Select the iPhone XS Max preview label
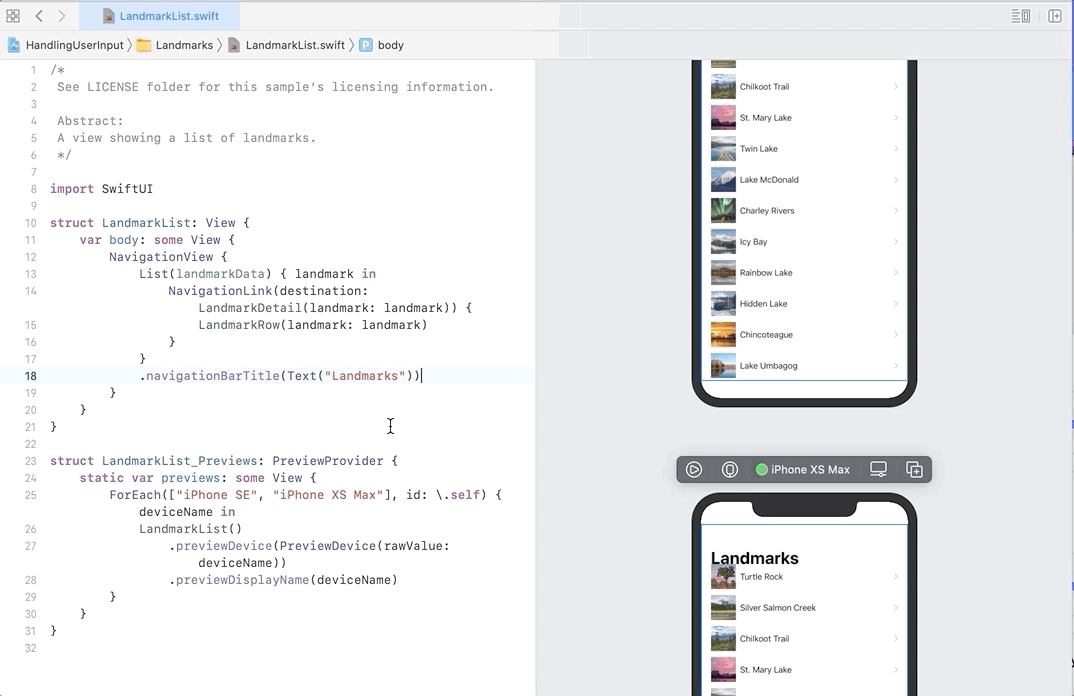 803,469
